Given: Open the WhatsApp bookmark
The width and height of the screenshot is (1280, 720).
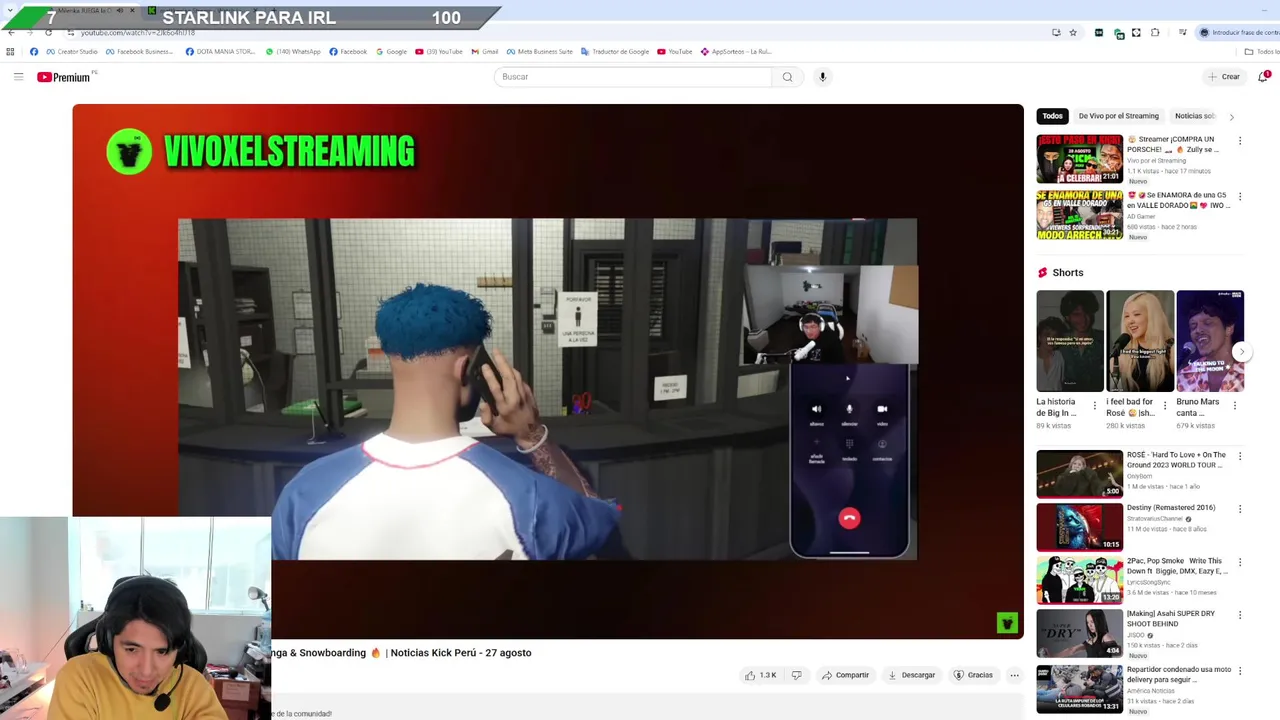Looking at the screenshot, I should (x=293, y=52).
